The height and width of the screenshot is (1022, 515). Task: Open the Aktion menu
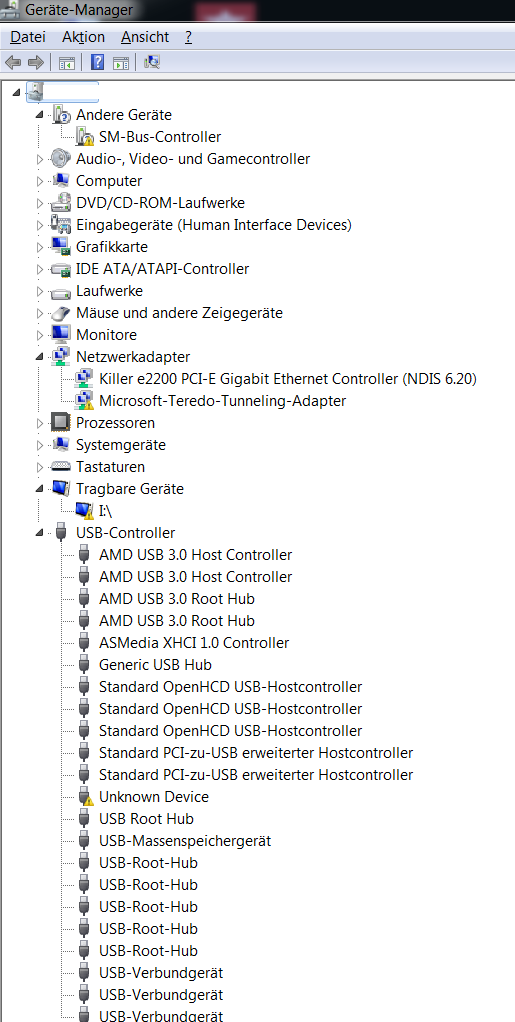83,37
